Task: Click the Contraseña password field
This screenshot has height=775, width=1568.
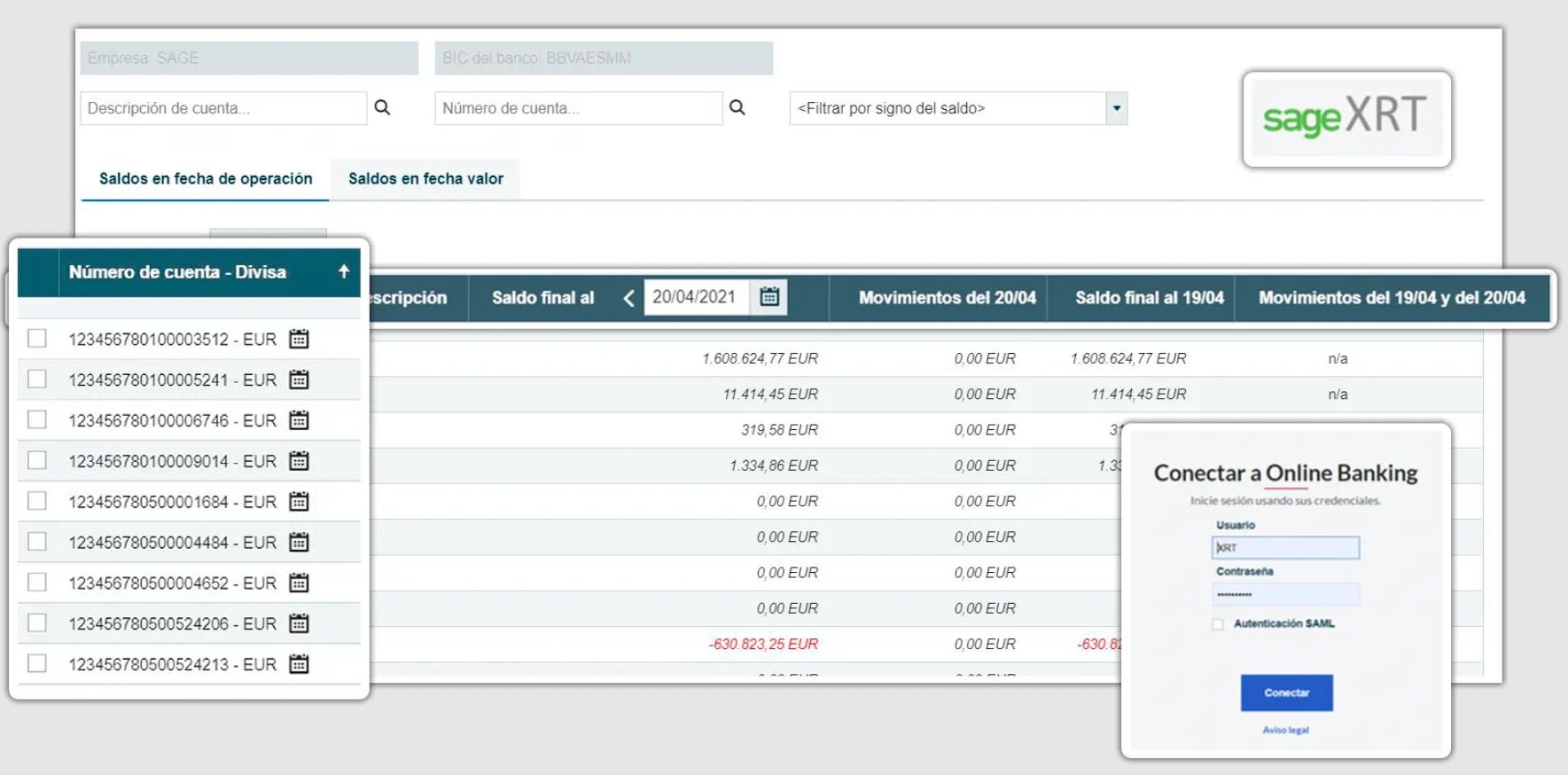Action: point(1285,594)
